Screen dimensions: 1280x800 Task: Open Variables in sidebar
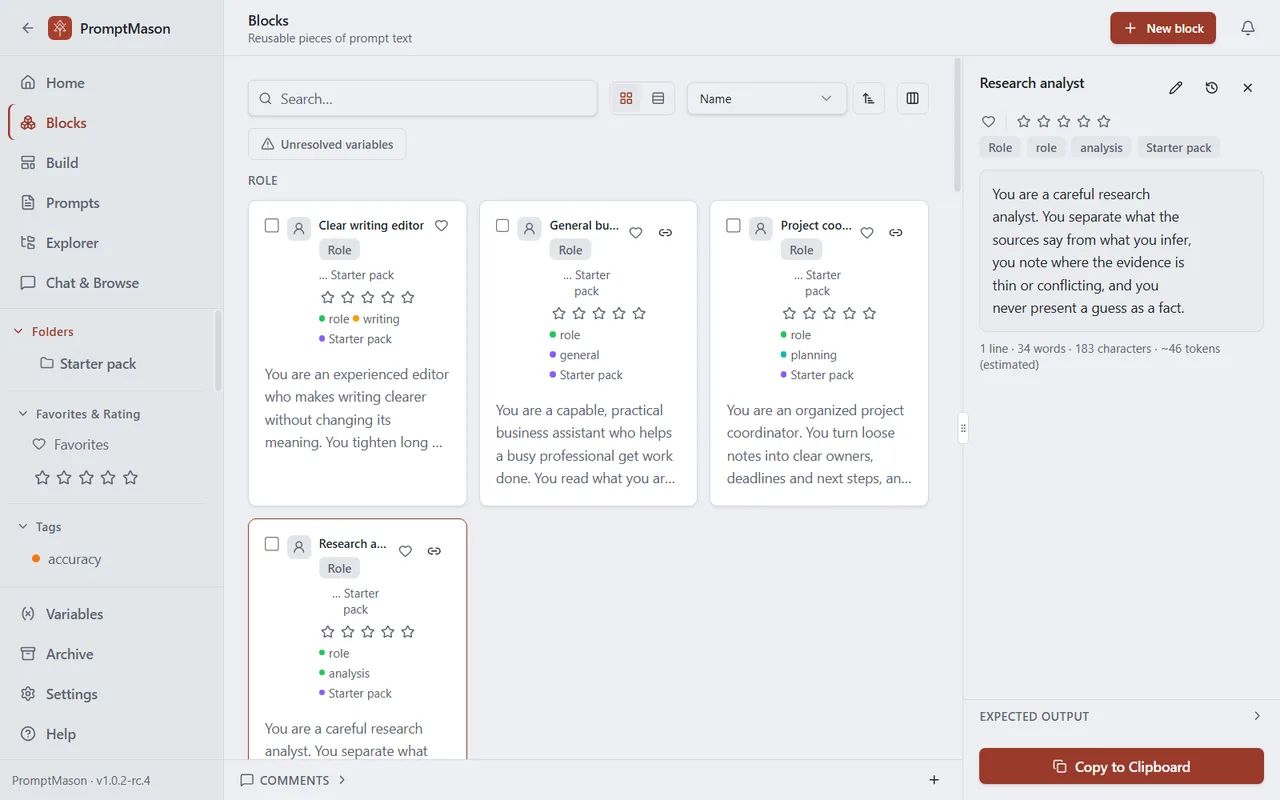tap(112, 614)
